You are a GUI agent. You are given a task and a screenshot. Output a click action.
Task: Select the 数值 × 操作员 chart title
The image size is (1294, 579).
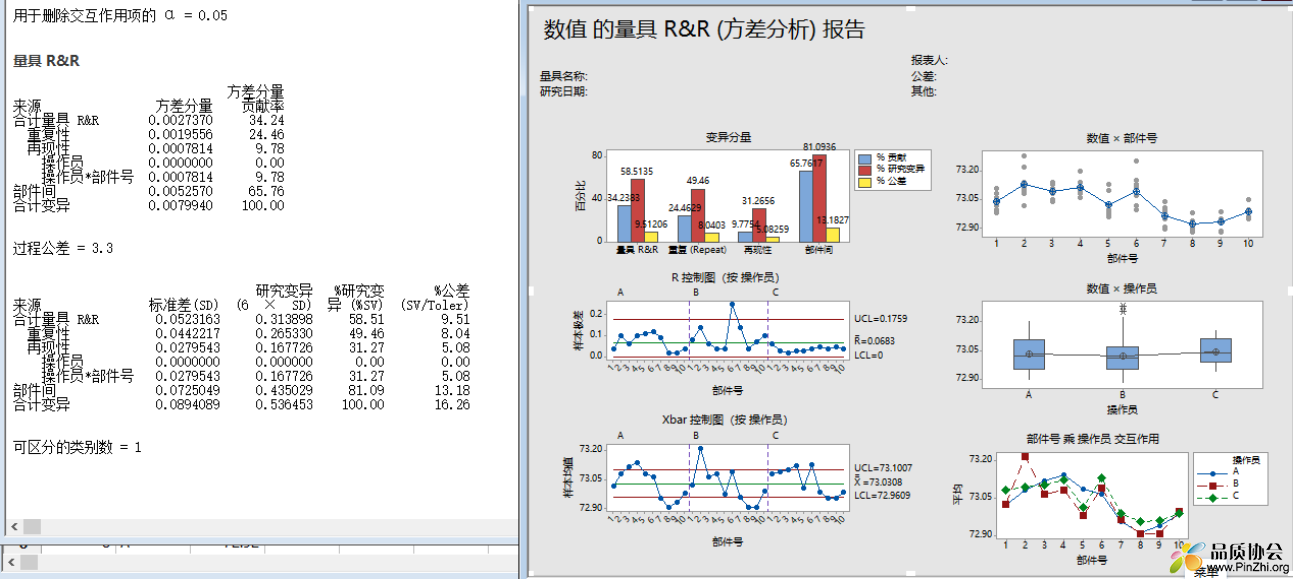[1120, 288]
